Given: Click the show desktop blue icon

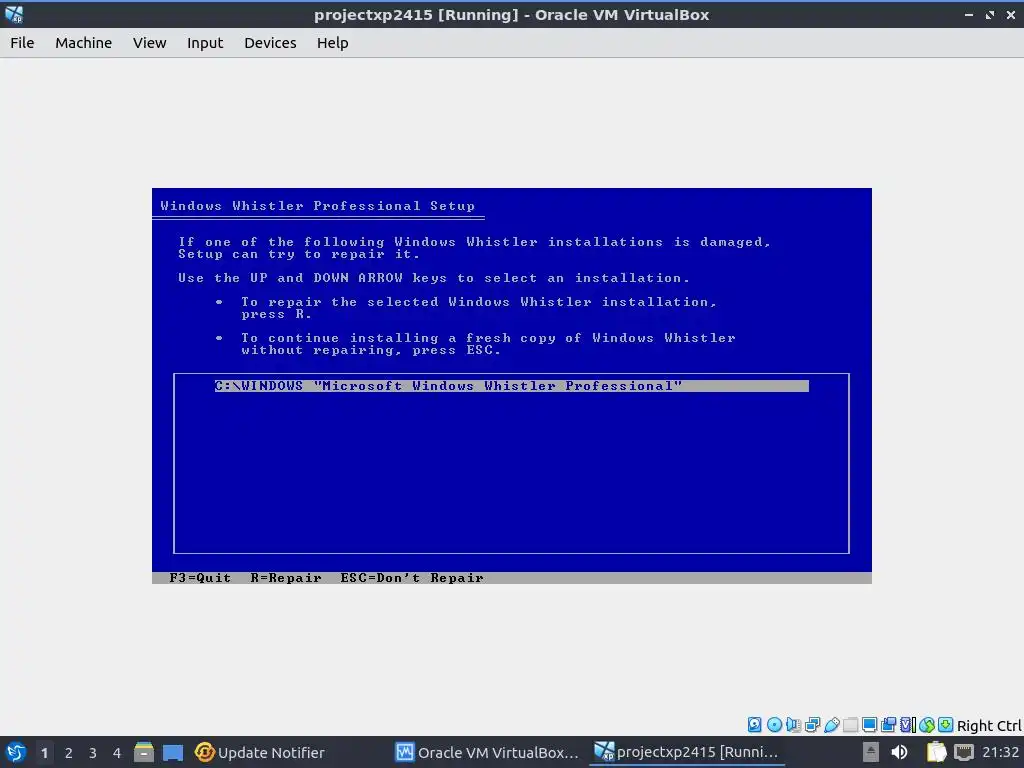Looking at the screenshot, I should tap(172, 752).
